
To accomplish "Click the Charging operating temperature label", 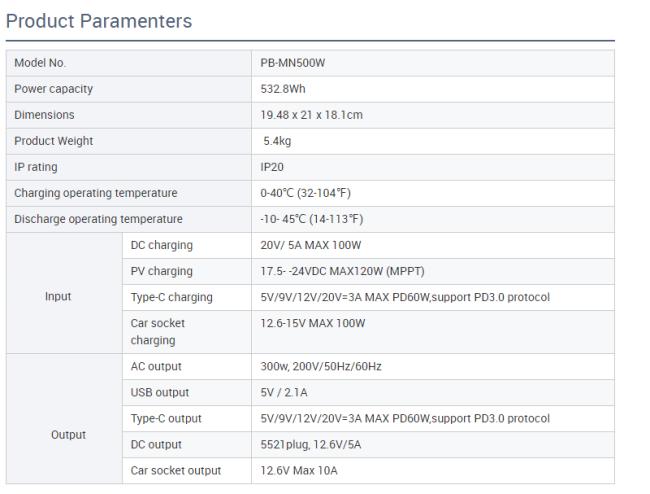I will tap(96, 193).
